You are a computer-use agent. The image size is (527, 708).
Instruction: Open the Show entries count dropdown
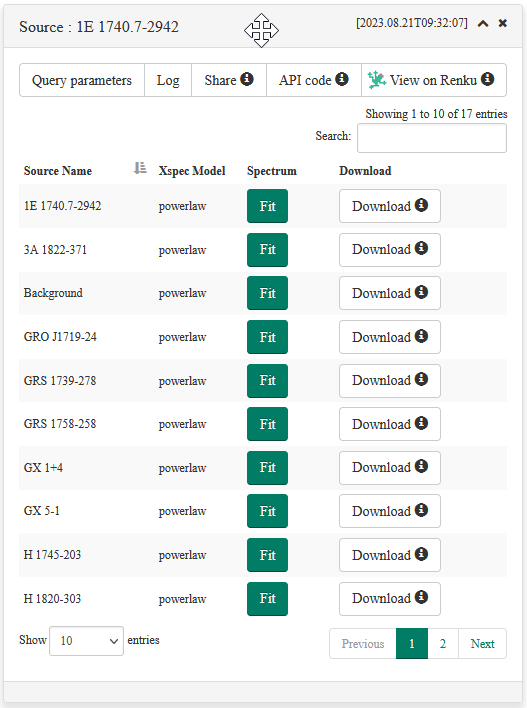[86, 641]
